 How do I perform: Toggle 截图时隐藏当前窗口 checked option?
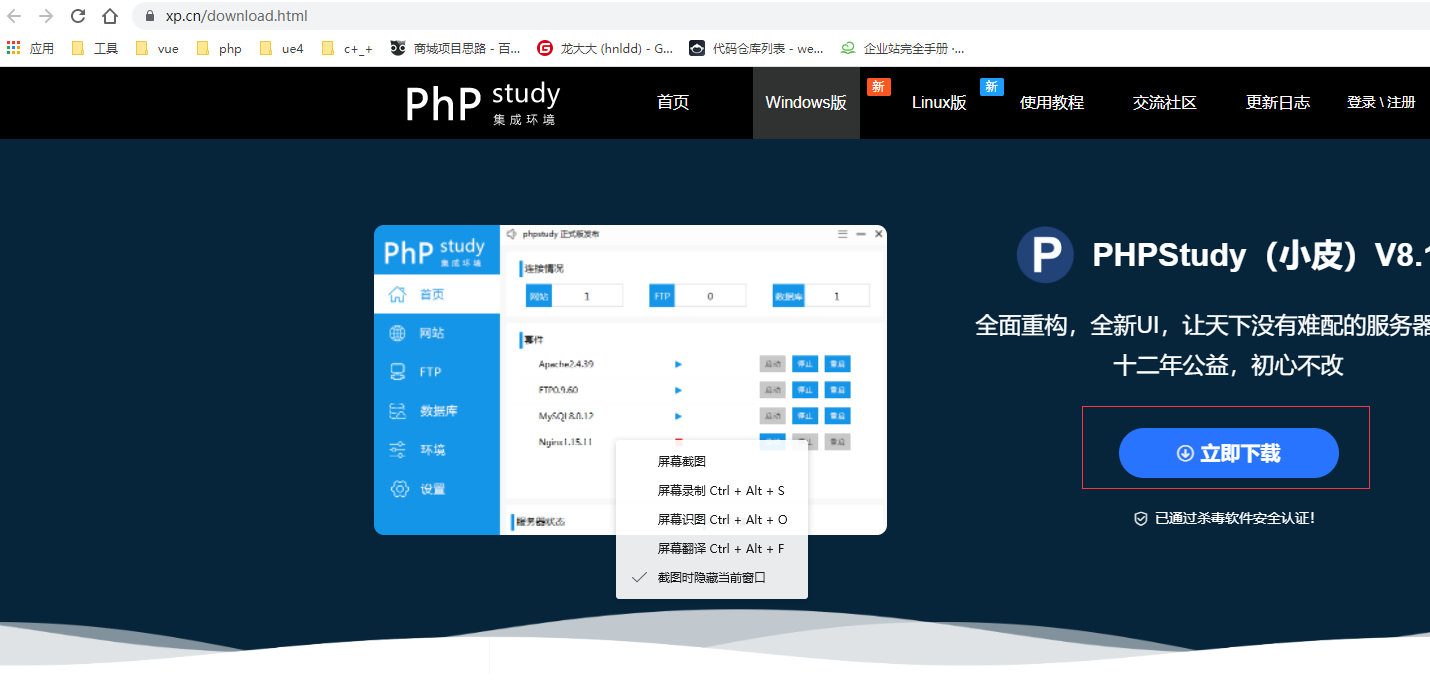[712, 578]
